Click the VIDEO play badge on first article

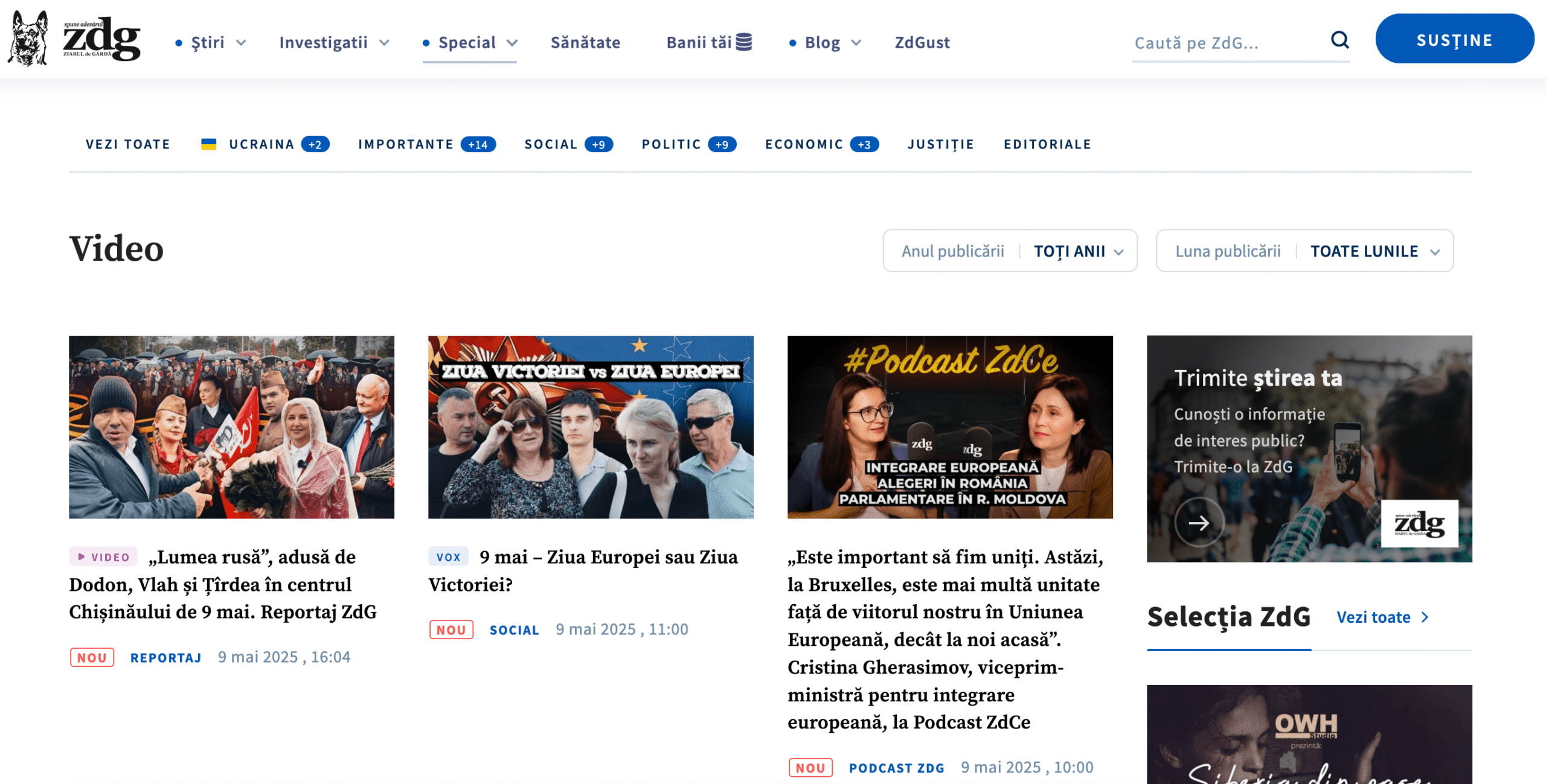(103, 557)
